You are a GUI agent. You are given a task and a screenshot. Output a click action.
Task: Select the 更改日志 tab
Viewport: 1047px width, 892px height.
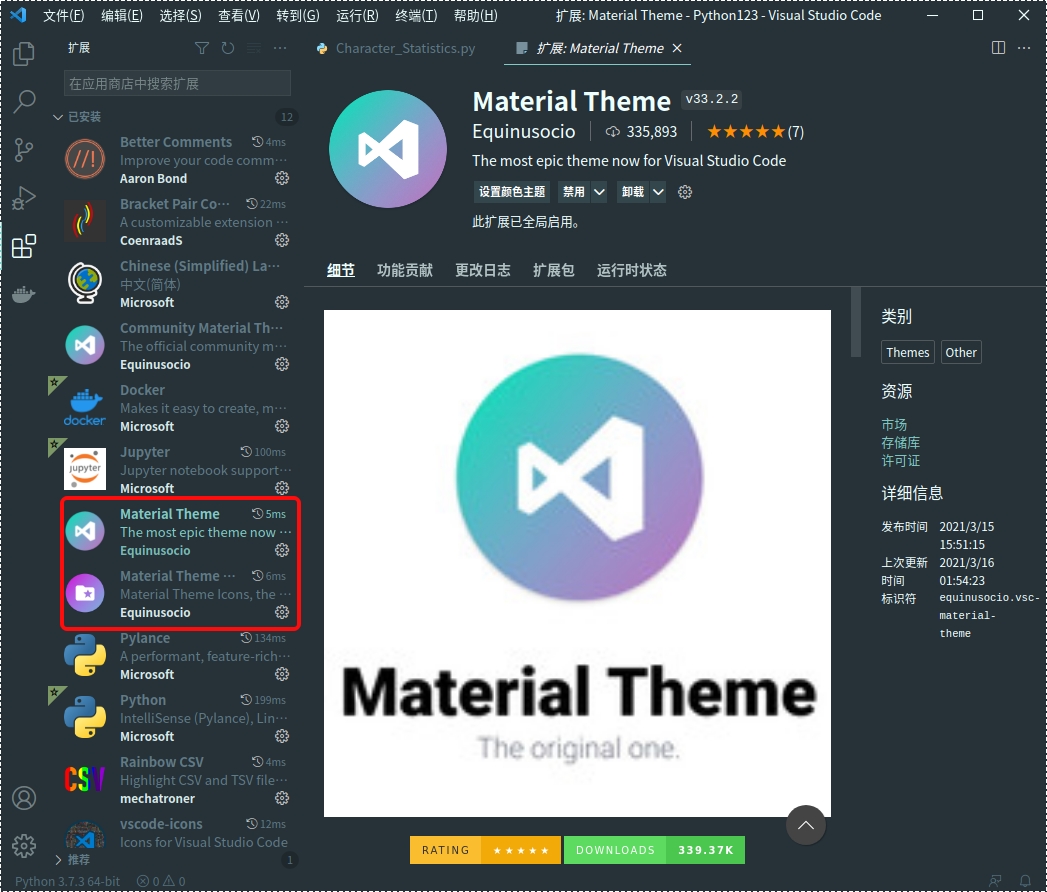tap(483, 270)
